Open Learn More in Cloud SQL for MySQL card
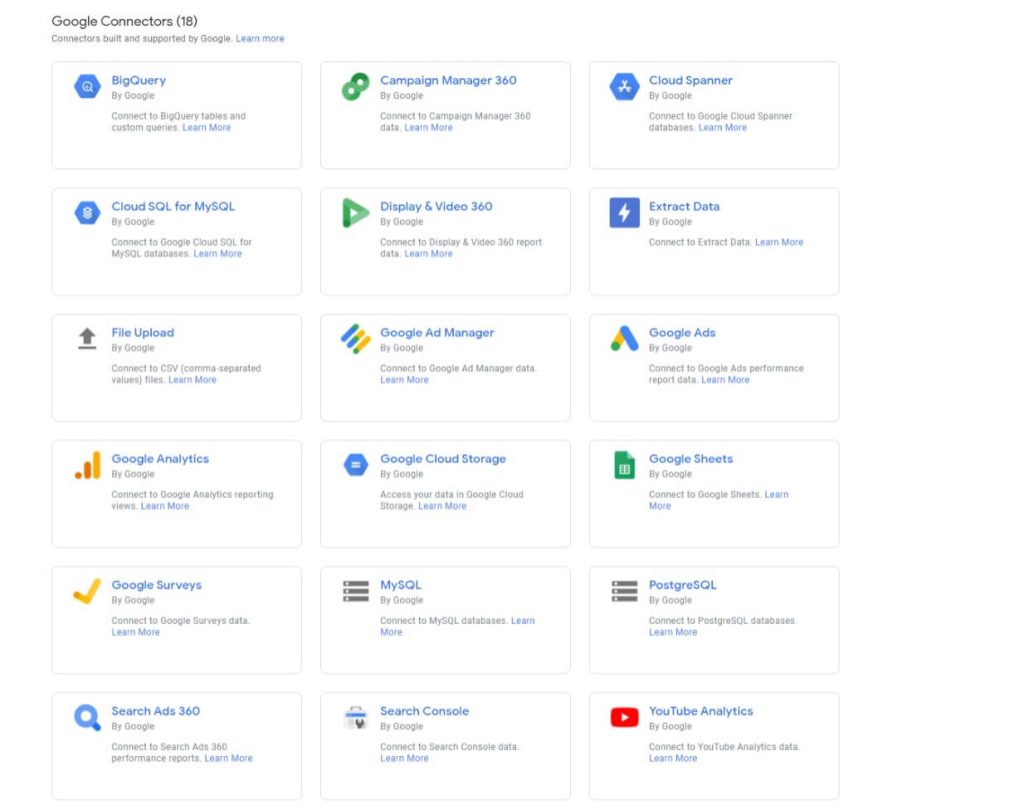The width and height of the screenshot is (1024, 810). pyautogui.click(x=217, y=253)
